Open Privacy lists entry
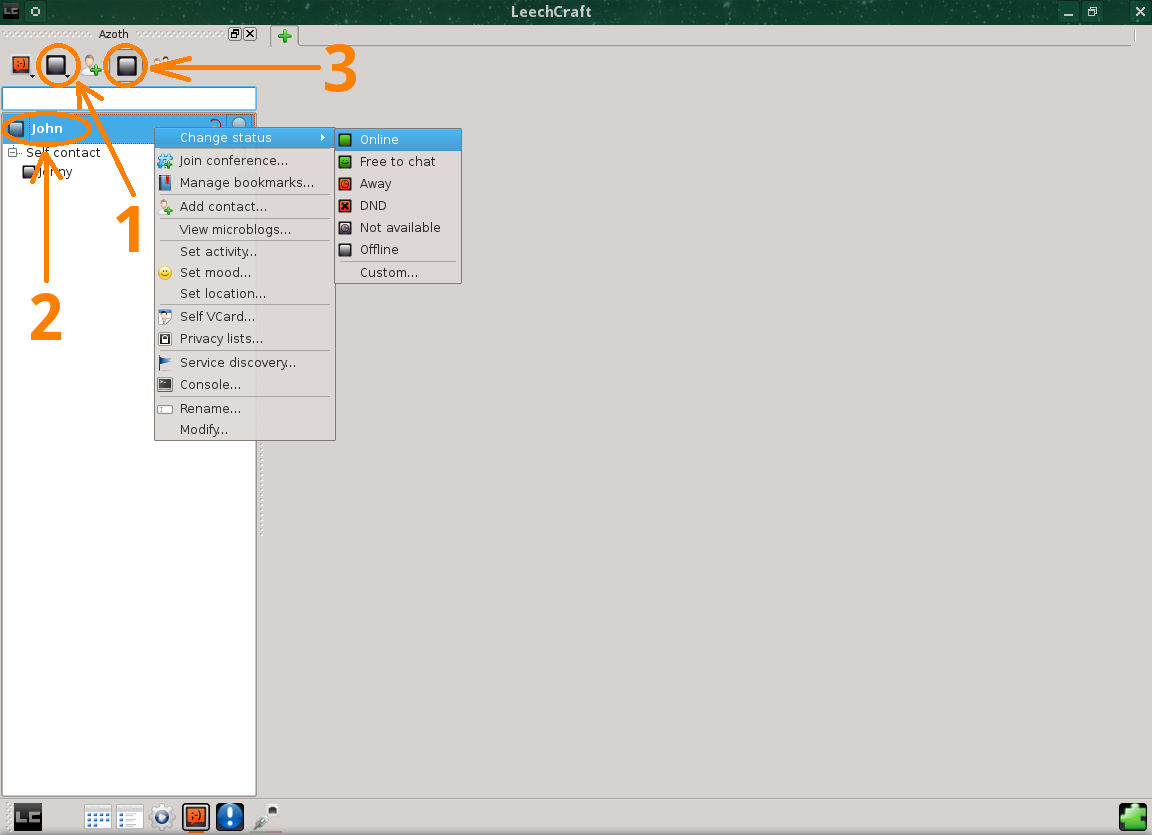This screenshot has width=1152, height=835. pyautogui.click(x=245, y=339)
